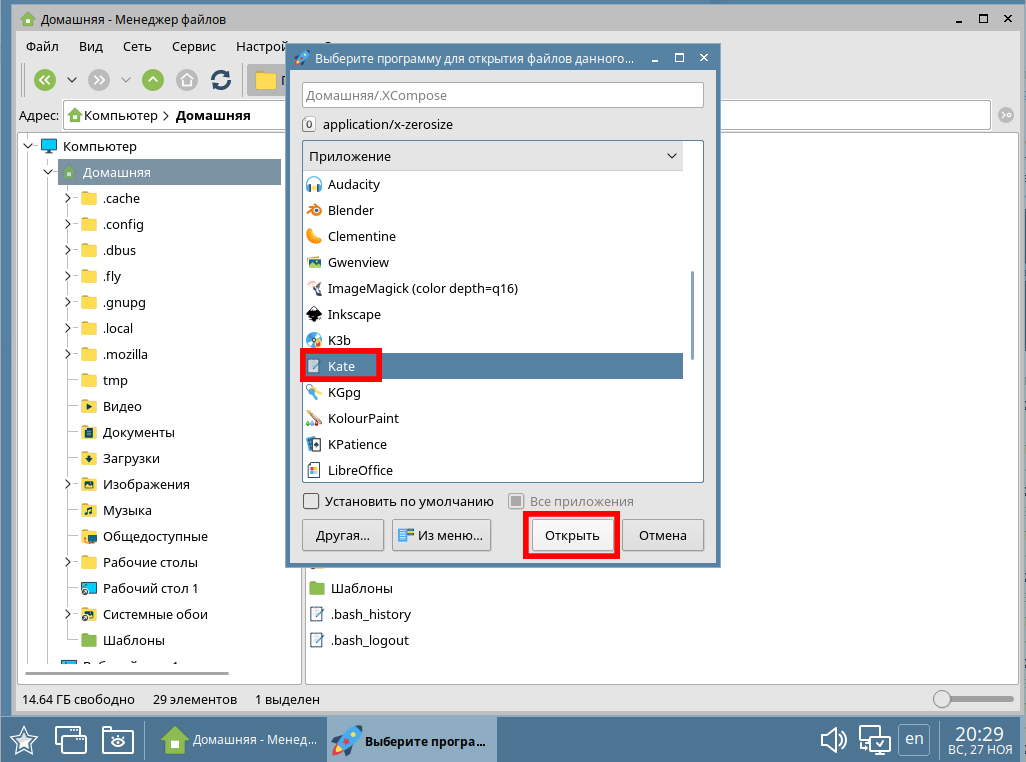Expand the .config folder tree node
Image resolution: width=1026 pixels, height=762 pixels.
68,224
